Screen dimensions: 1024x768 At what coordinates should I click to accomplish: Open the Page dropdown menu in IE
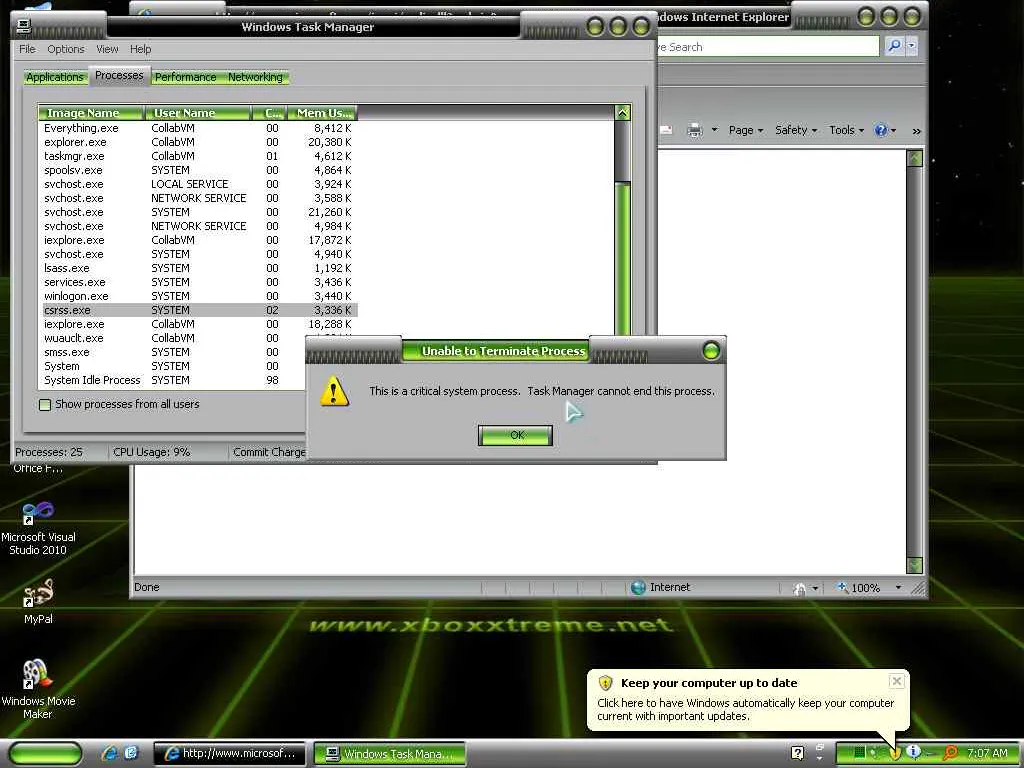point(745,130)
